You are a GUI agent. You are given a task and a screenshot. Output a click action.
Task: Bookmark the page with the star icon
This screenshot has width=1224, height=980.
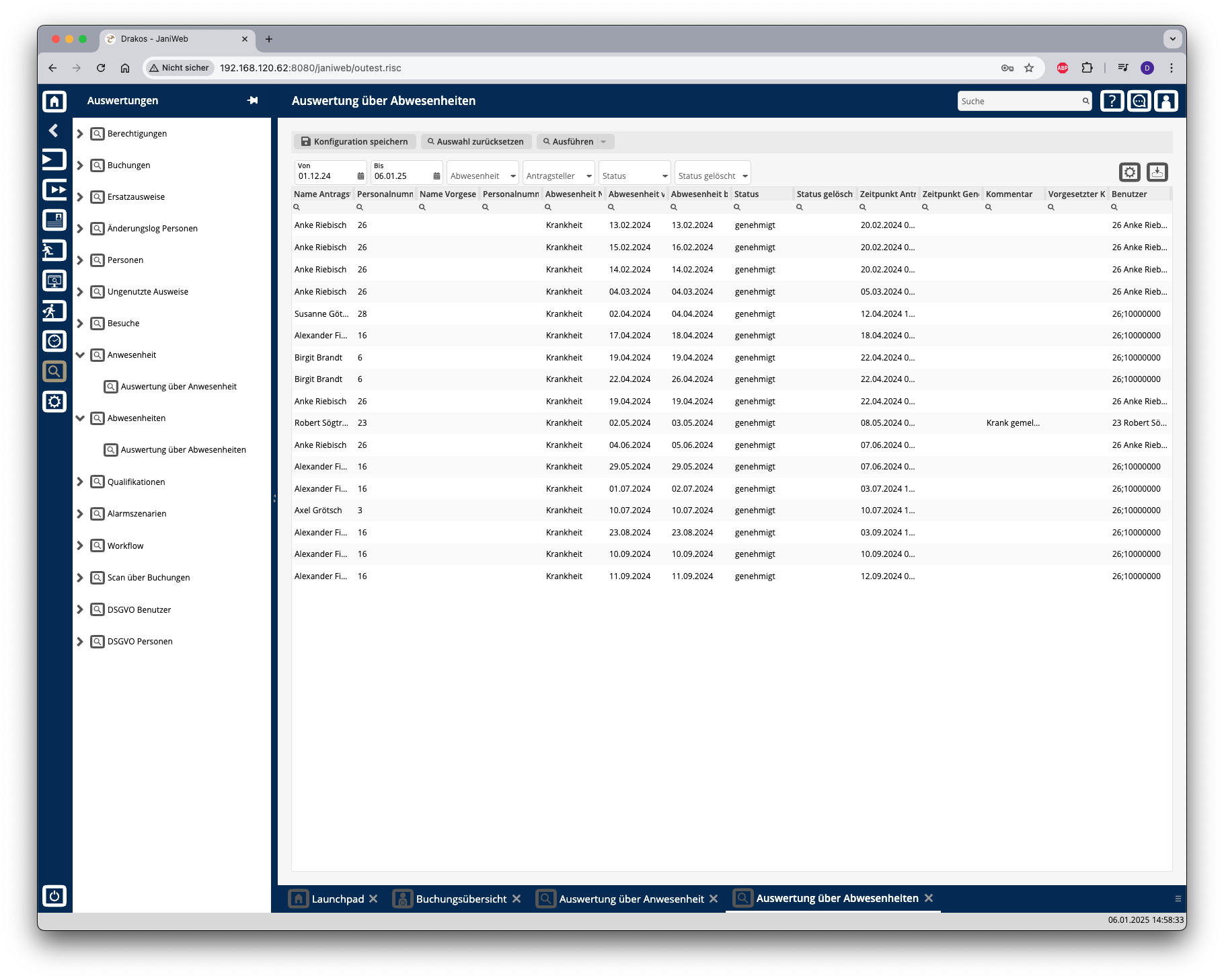1029,67
